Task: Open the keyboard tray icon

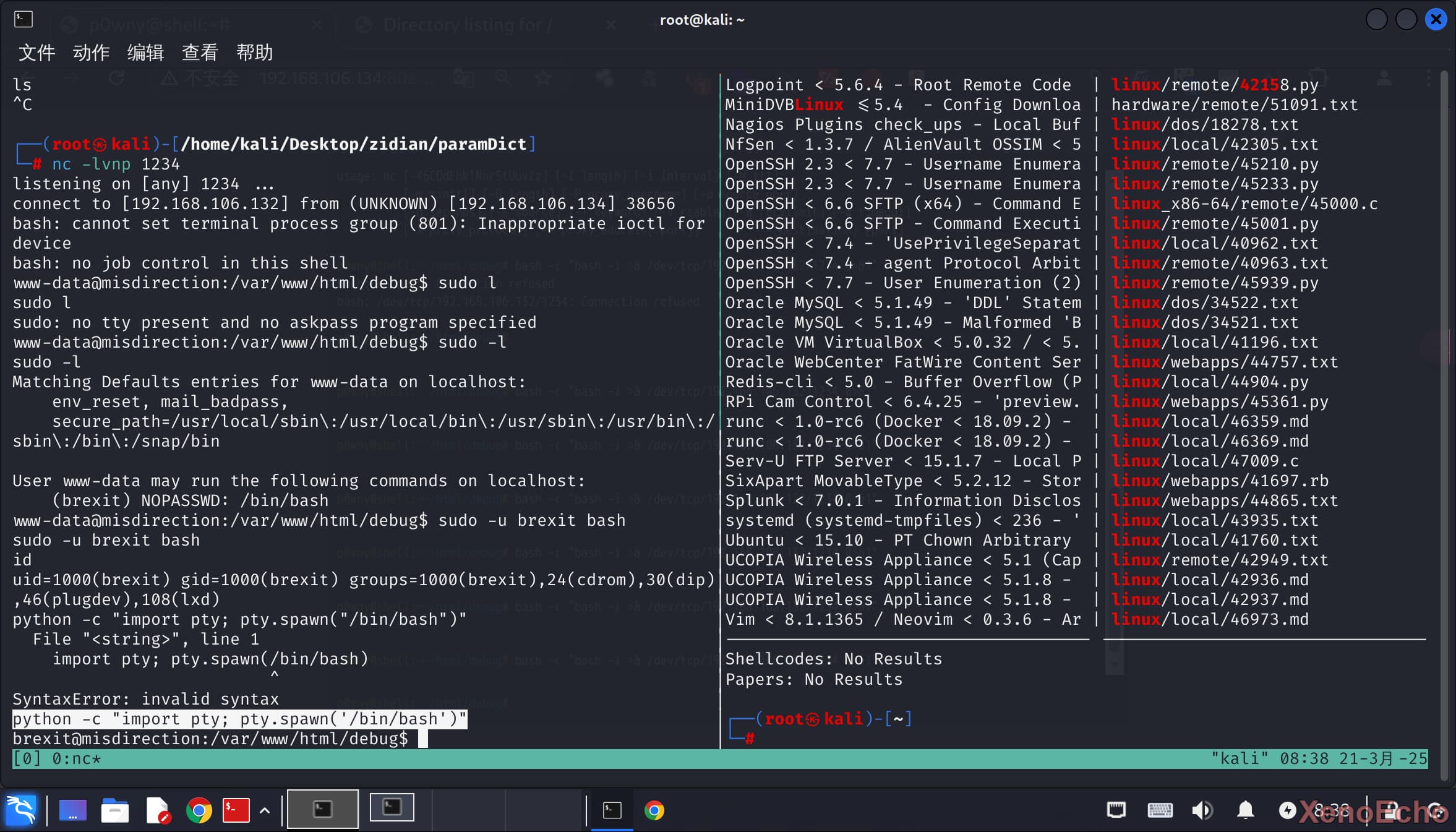Action: click(x=1159, y=810)
